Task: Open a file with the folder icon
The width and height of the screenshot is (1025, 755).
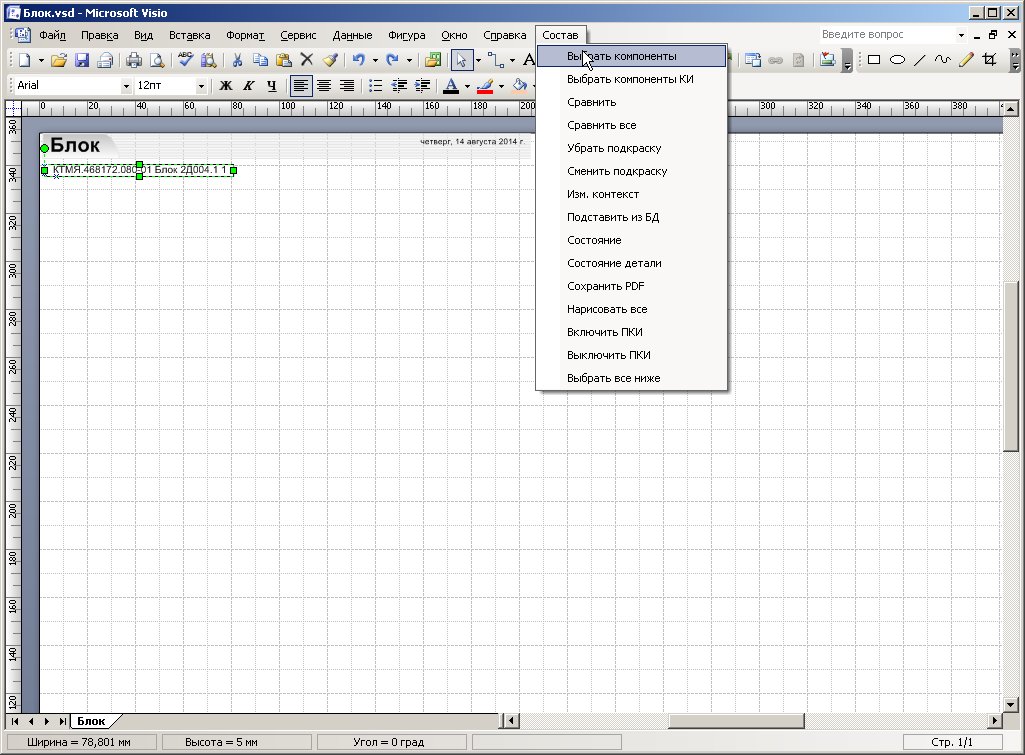Action: [x=59, y=60]
